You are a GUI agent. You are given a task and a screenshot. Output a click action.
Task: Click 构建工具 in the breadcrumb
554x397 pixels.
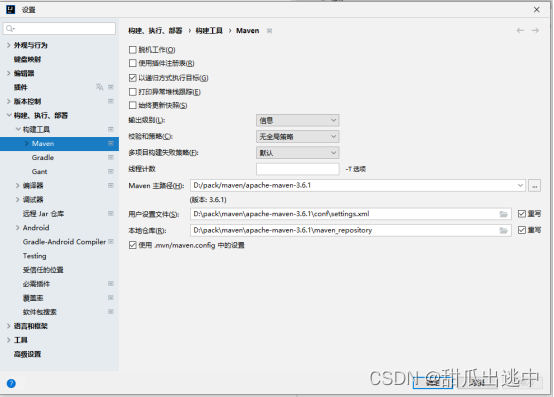(x=209, y=31)
